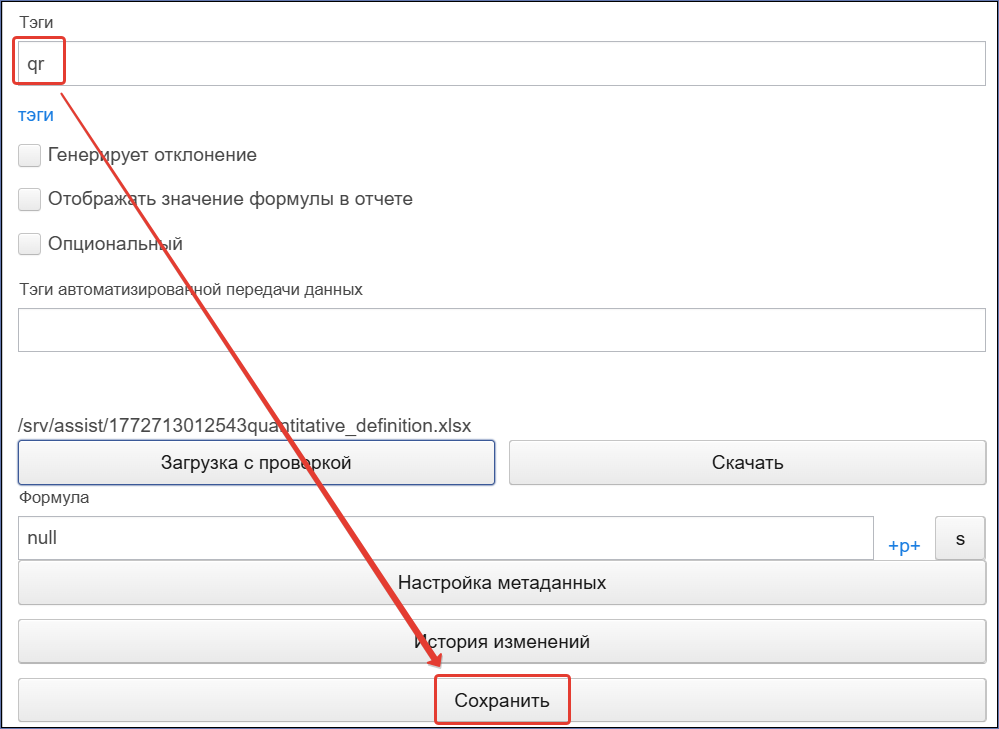Click the Тэги input field containing qr

(501, 63)
